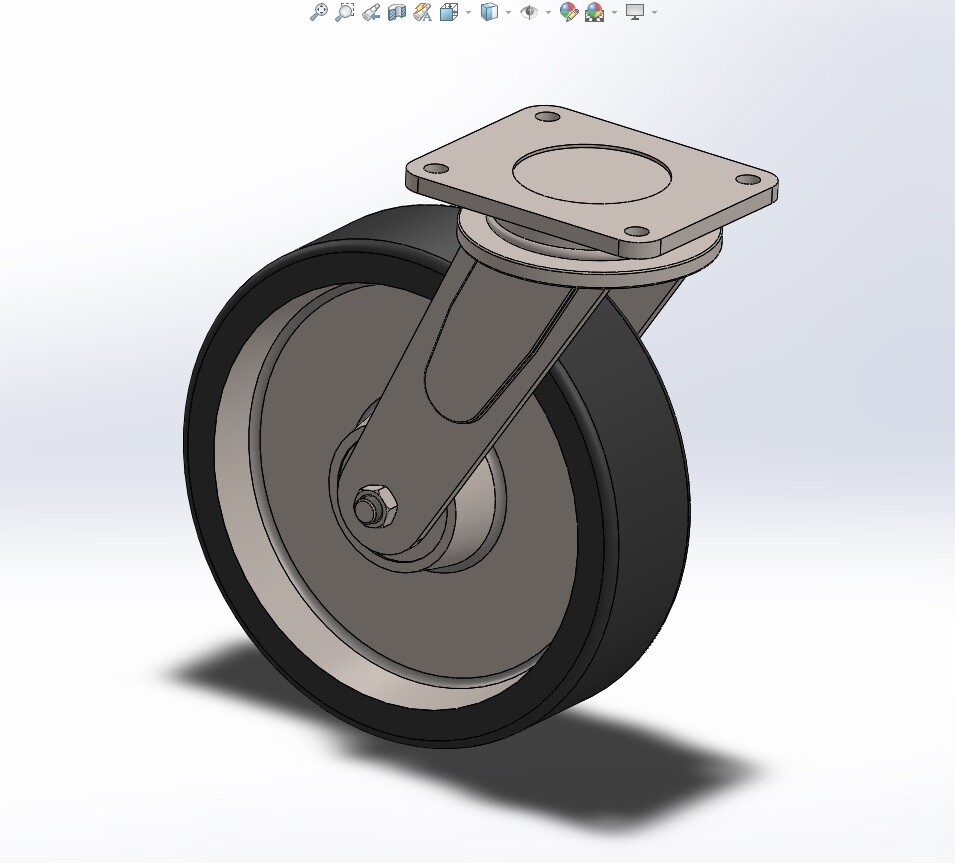Viewport: 955px width, 863px height.
Task: Expand the Display Style dropdown arrow
Action: 506,13
